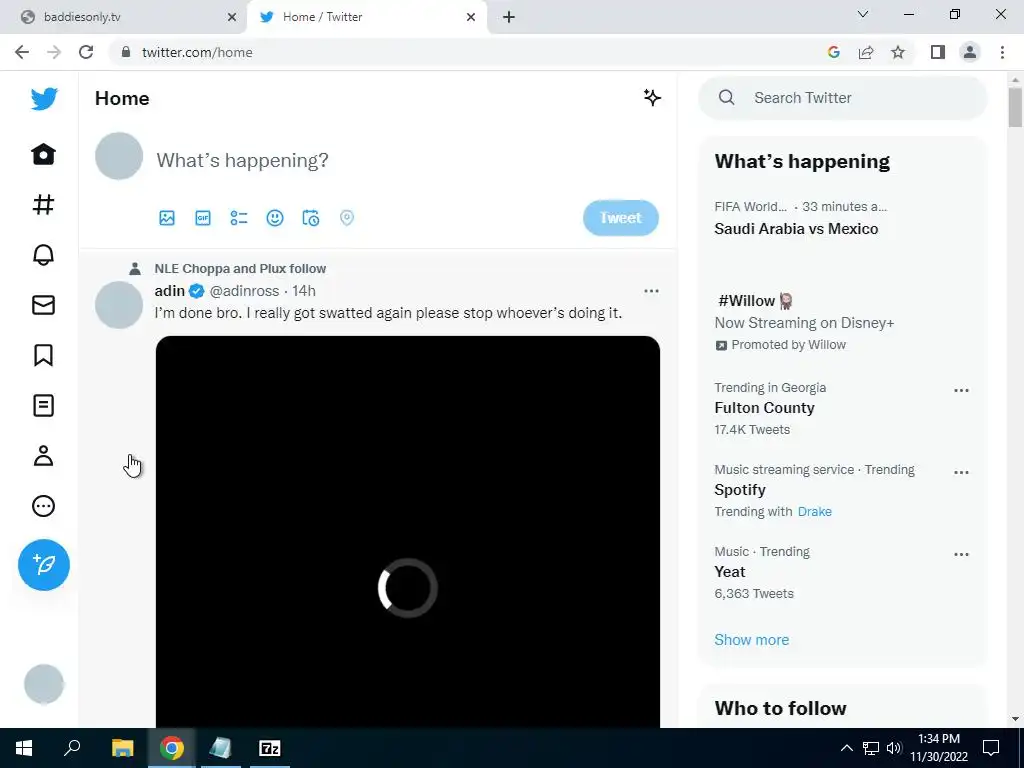Add a poll to tweet
This screenshot has width=1024, height=768.
pyautogui.click(x=239, y=218)
